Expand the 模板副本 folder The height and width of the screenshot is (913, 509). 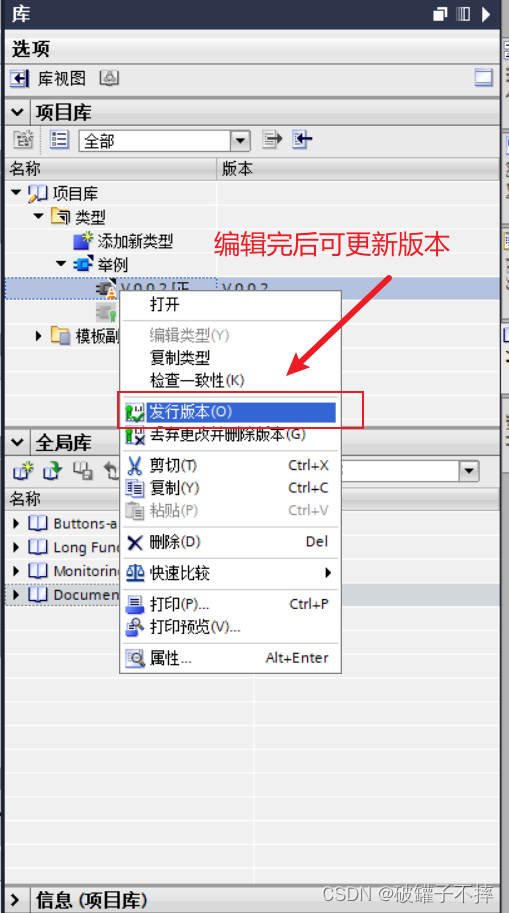[38, 336]
